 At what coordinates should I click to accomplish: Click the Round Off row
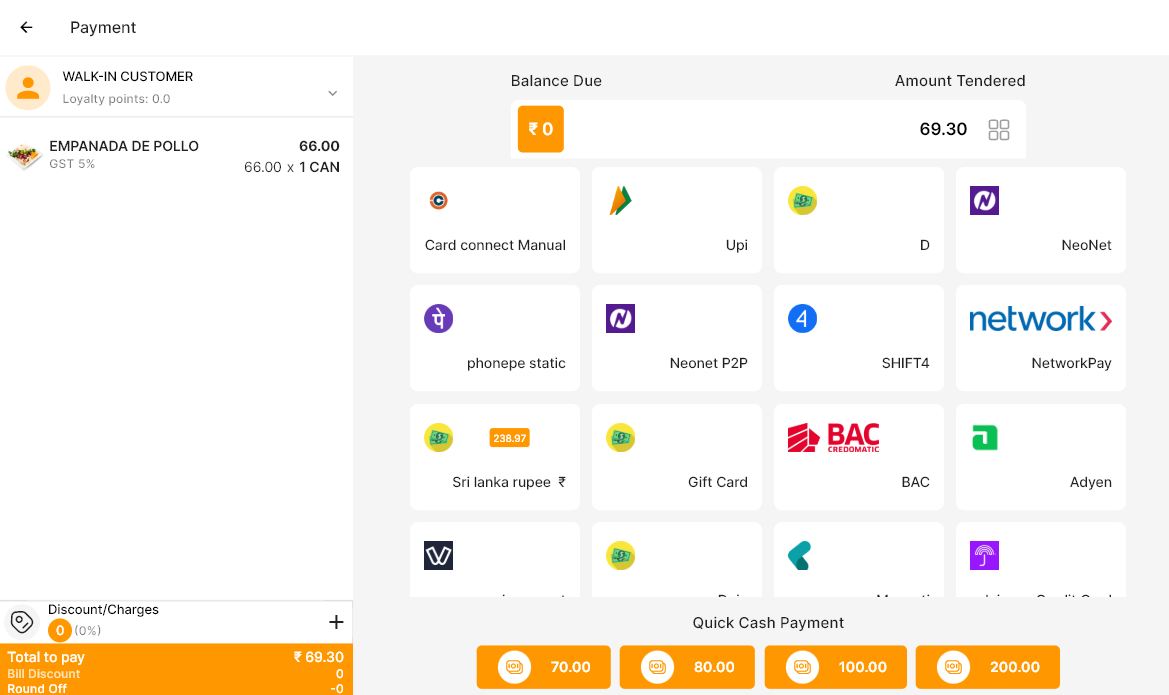[x=176, y=688]
